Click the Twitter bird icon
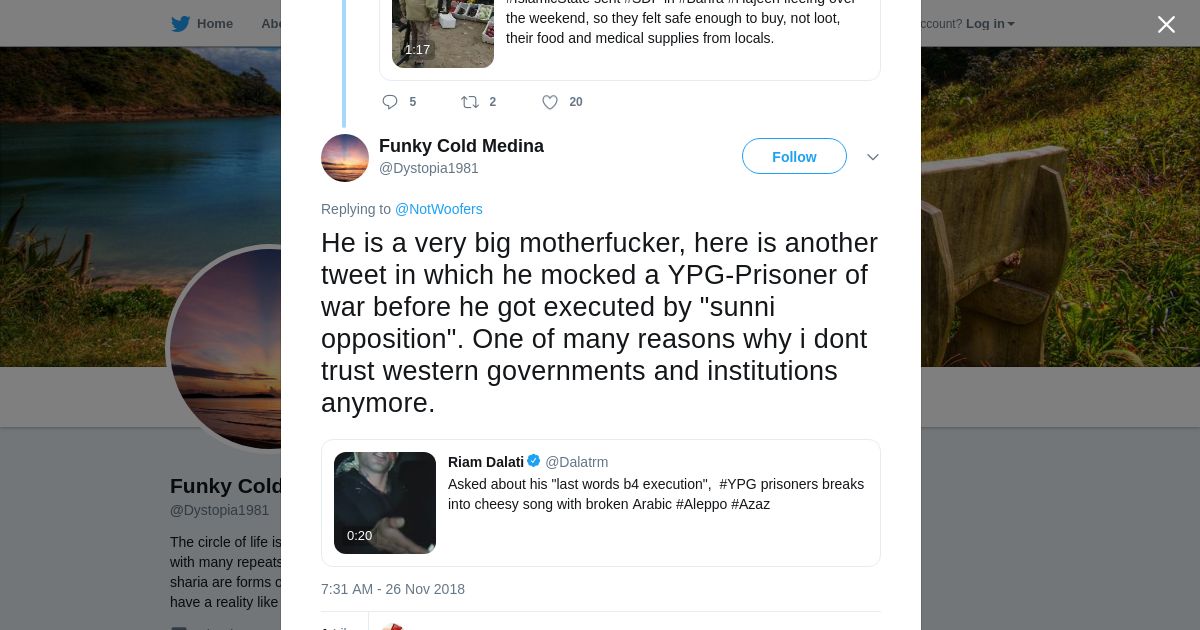 pos(180,24)
